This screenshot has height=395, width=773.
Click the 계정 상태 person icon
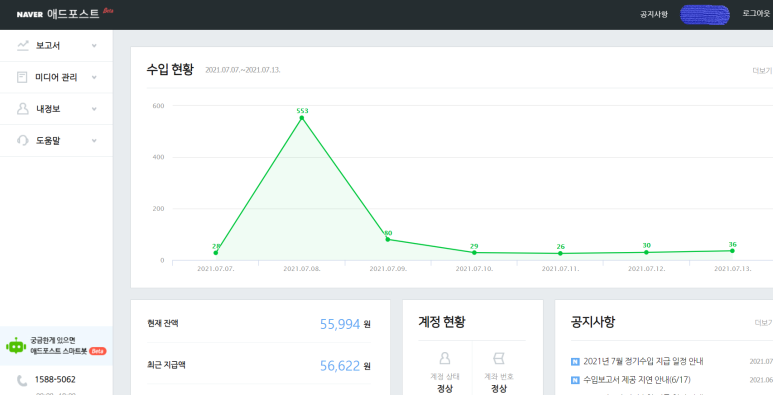(x=445, y=358)
